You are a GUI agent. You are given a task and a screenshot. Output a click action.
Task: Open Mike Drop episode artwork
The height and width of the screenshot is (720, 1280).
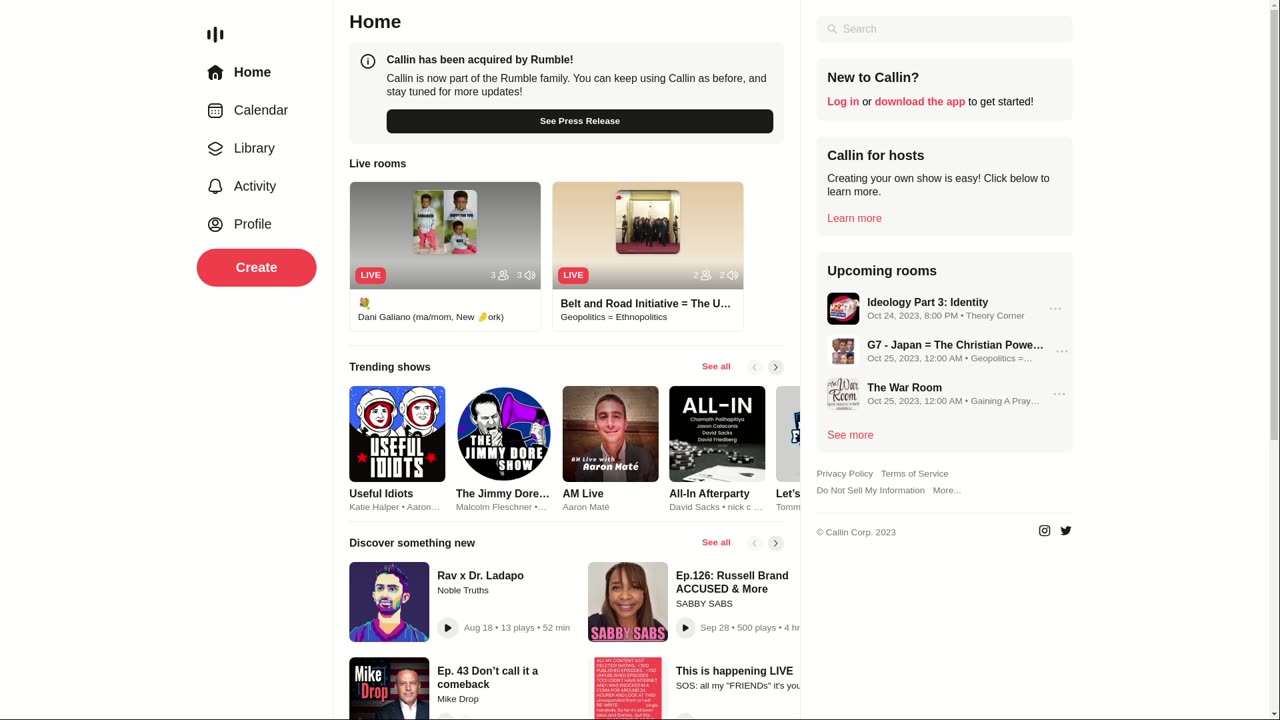389,688
